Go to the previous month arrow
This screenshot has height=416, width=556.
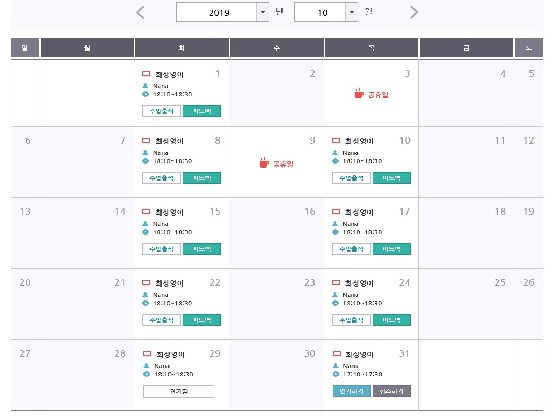[140, 12]
